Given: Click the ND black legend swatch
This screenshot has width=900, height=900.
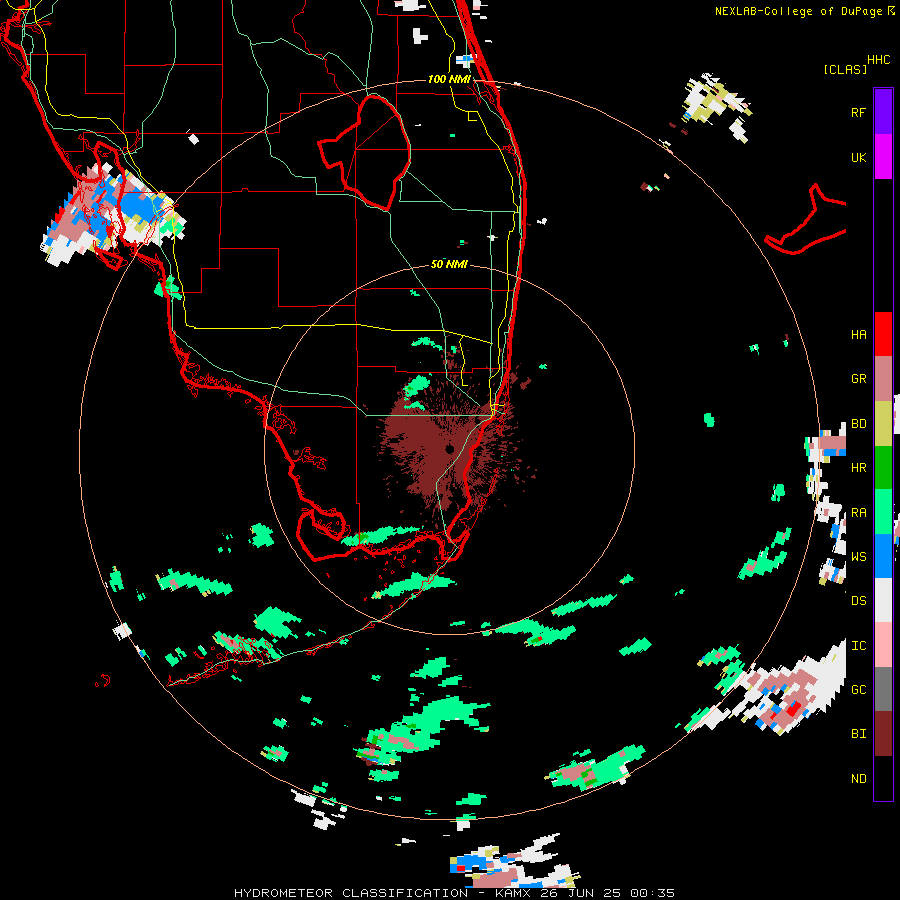Looking at the screenshot, I should coord(883,778).
